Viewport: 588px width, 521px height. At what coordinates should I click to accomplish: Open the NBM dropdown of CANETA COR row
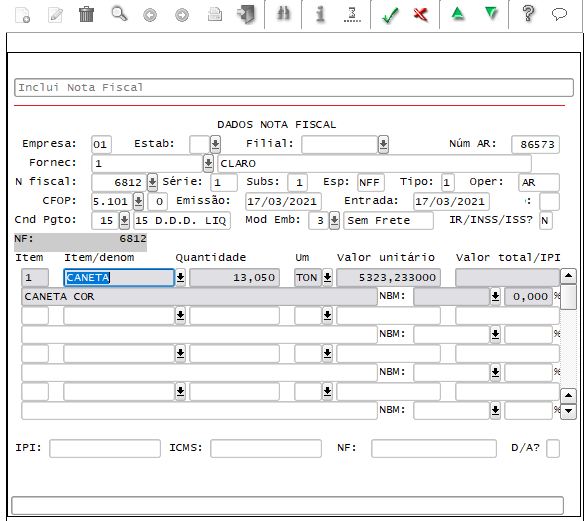495,297
